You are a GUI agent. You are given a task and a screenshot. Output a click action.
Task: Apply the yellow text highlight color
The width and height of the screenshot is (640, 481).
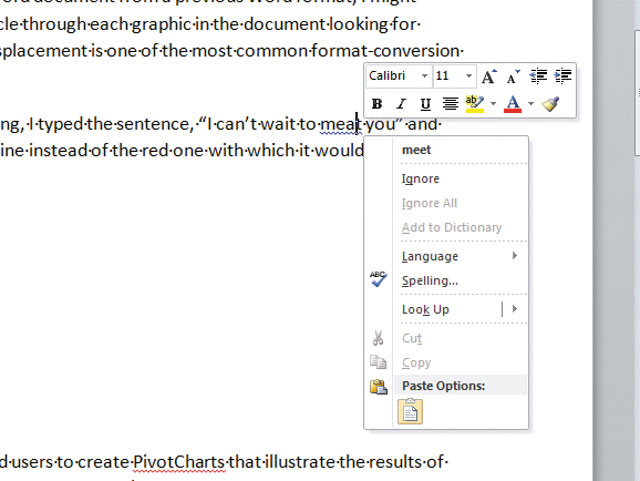pos(475,104)
